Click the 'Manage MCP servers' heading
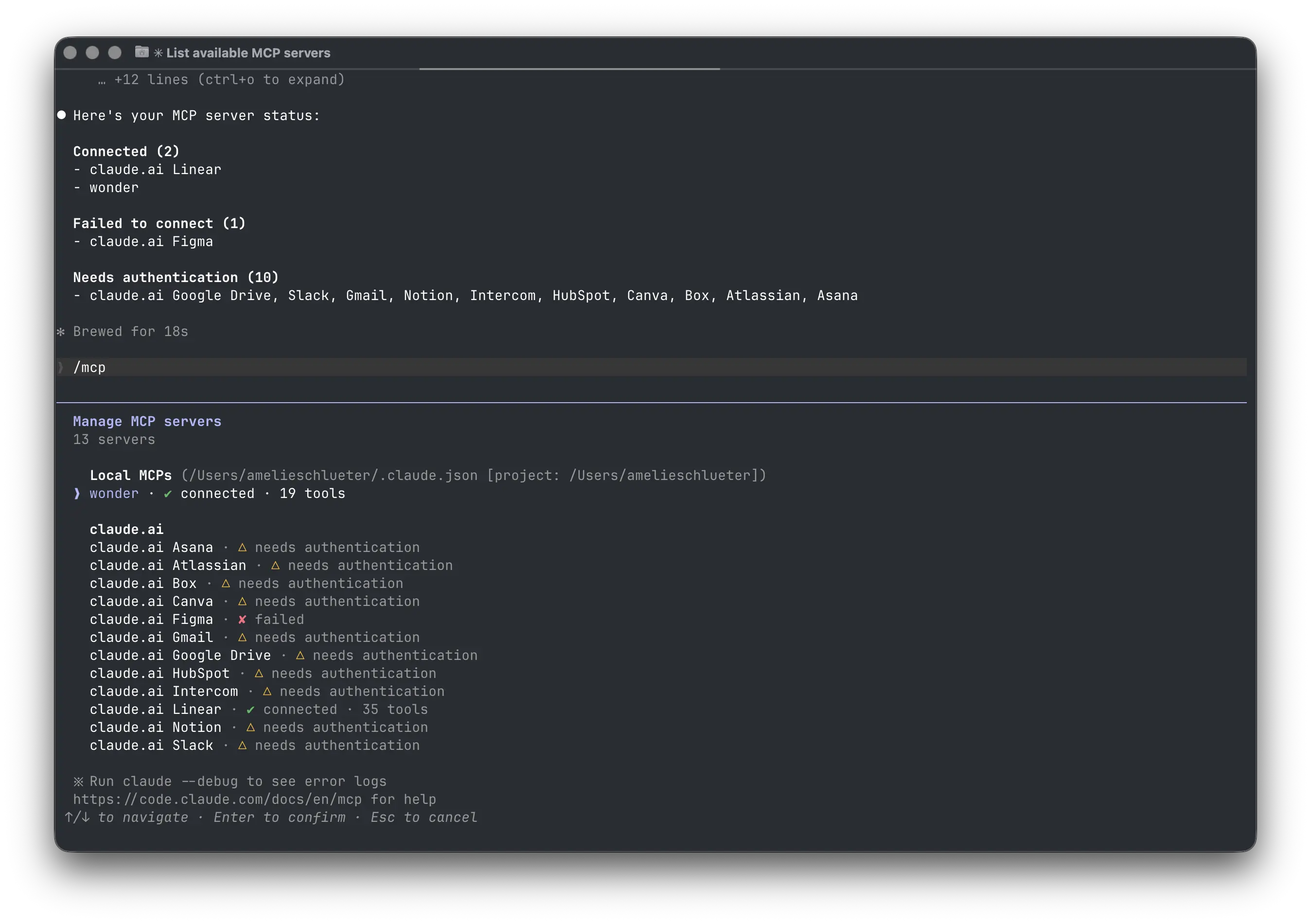Viewport: 1311px width, 924px height. (147, 422)
